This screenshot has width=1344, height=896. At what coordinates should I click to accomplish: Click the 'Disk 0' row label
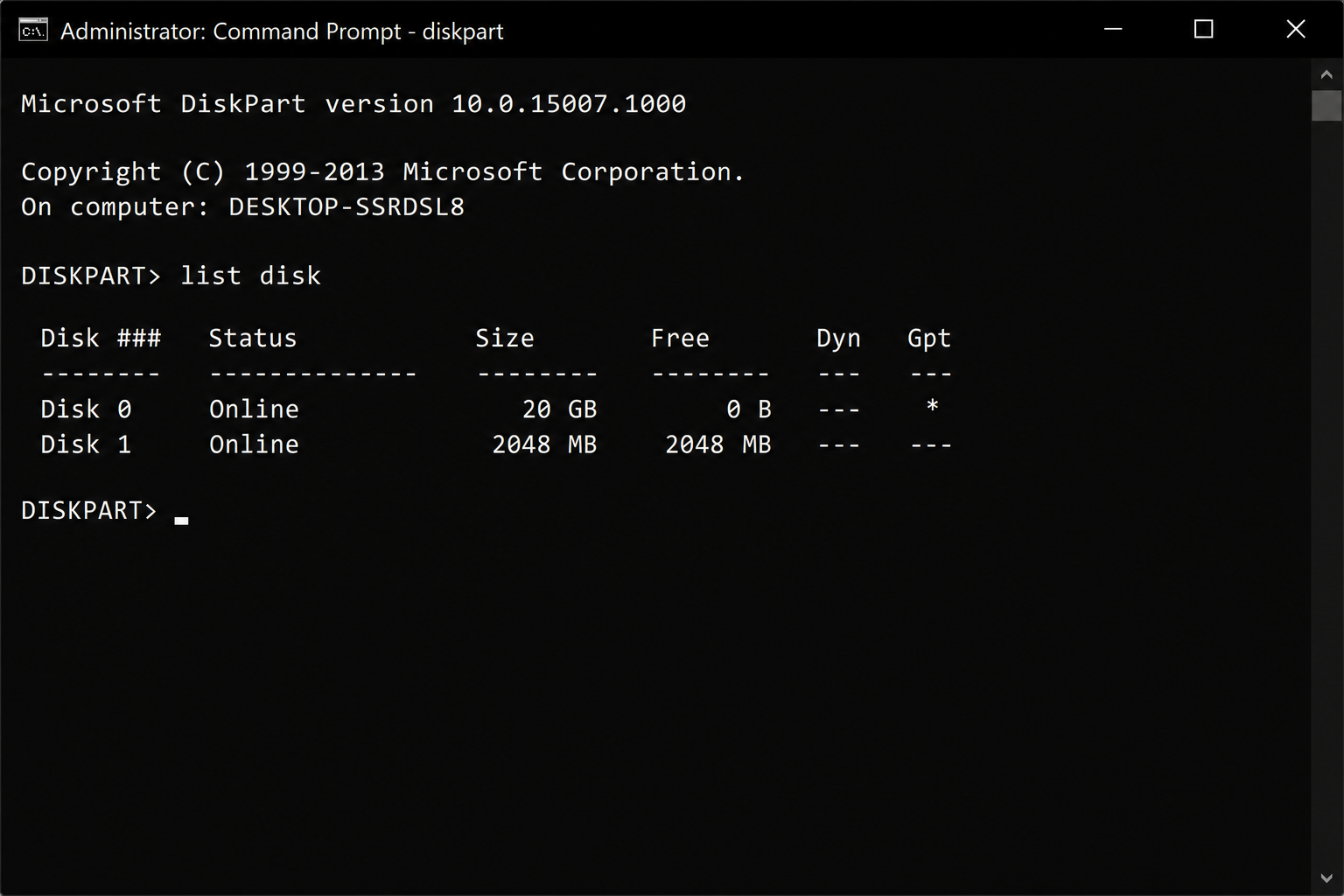(86, 409)
